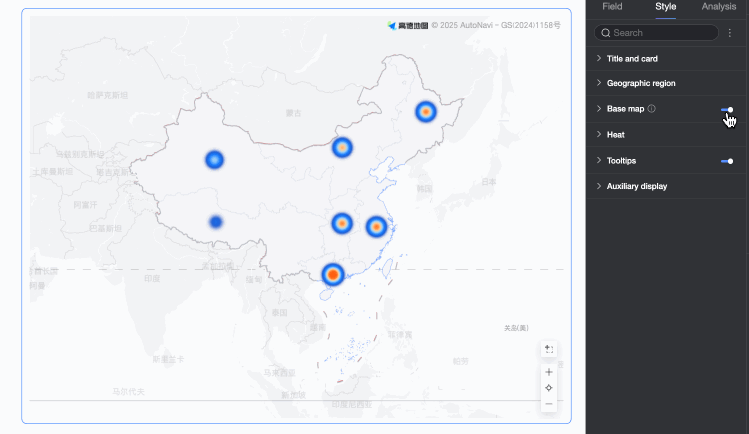The width and height of the screenshot is (749, 434).
Task: Click the blue heat point in Xinjiang
Action: tap(214, 159)
